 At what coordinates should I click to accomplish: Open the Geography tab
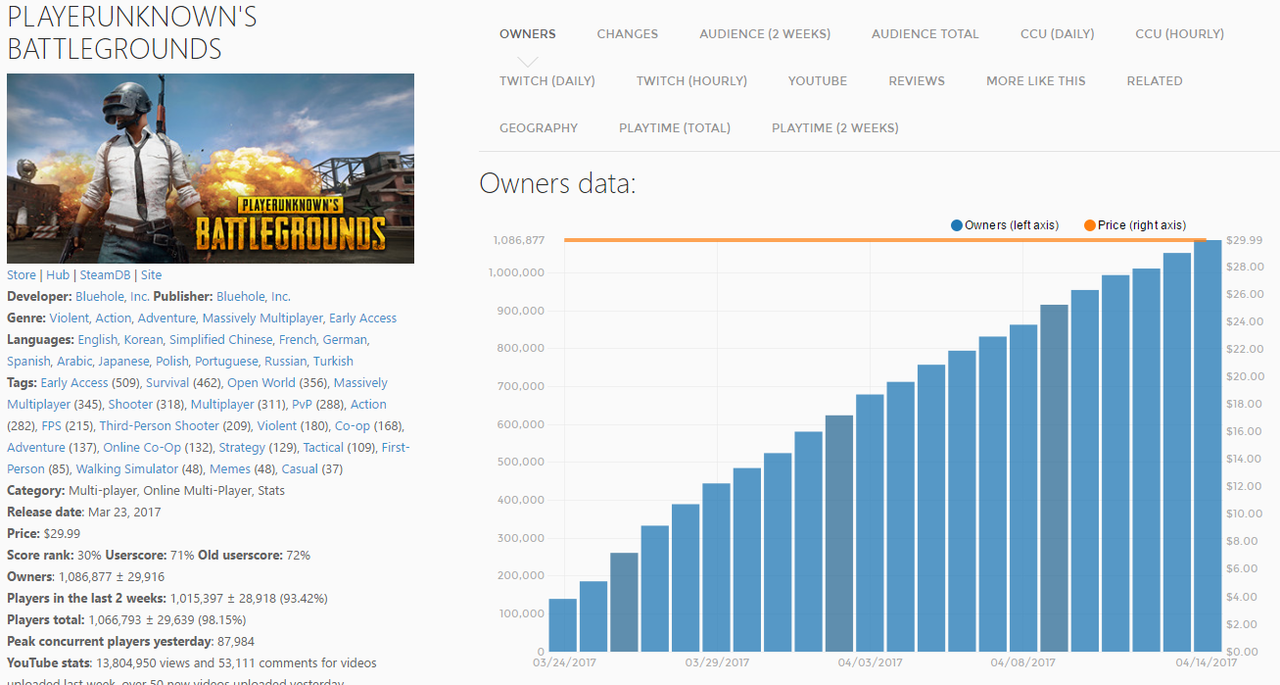[x=538, y=128]
